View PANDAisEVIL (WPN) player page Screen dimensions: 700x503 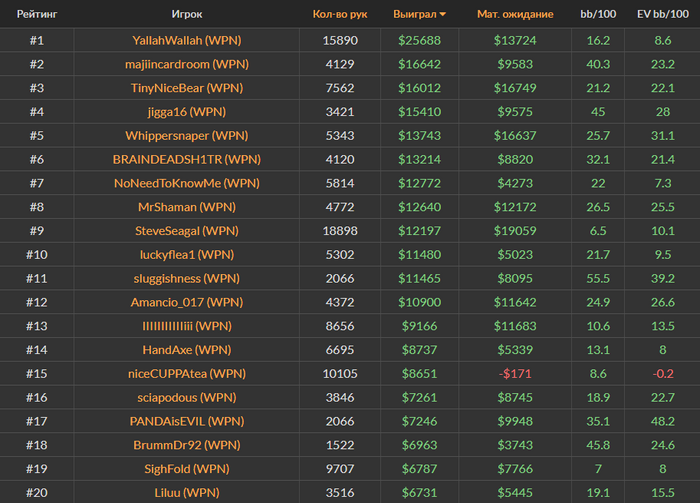(187, 421)
